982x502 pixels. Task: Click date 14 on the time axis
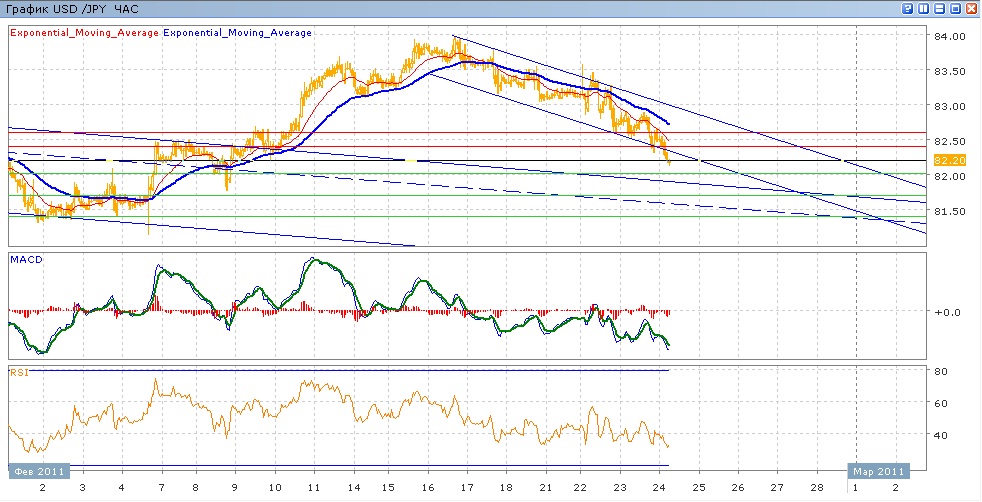tap(354, 488)
